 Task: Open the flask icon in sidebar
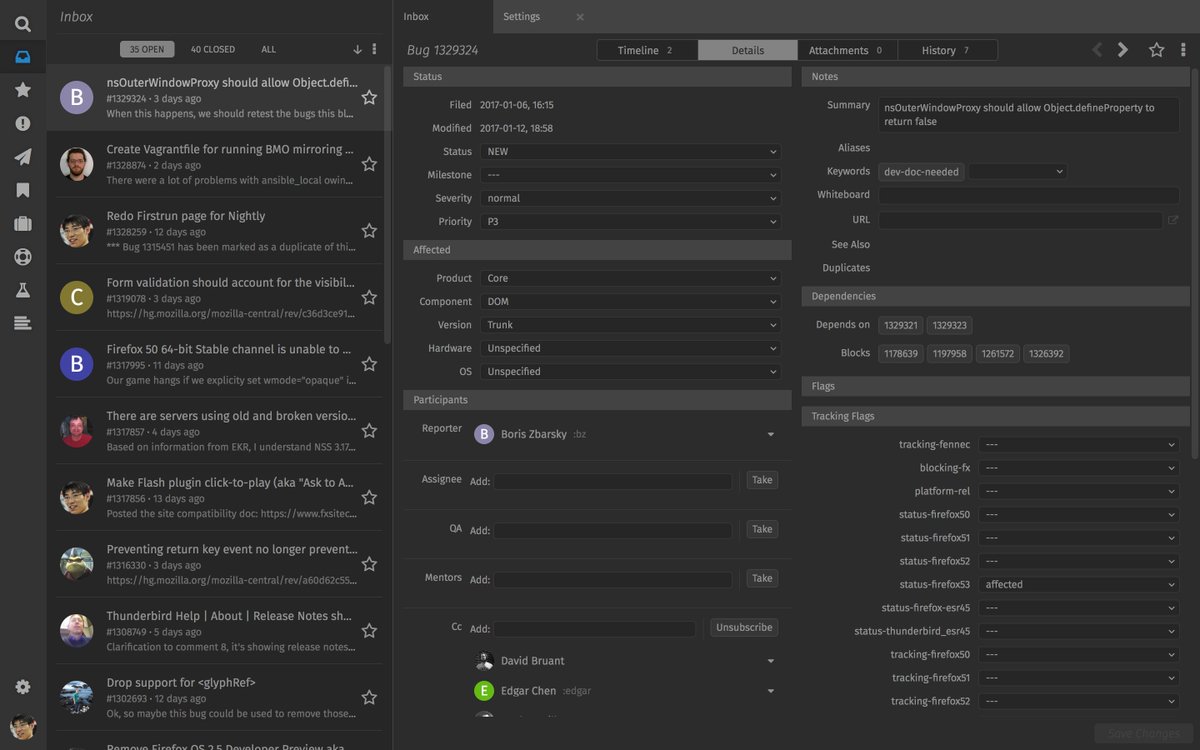[23, 290]
